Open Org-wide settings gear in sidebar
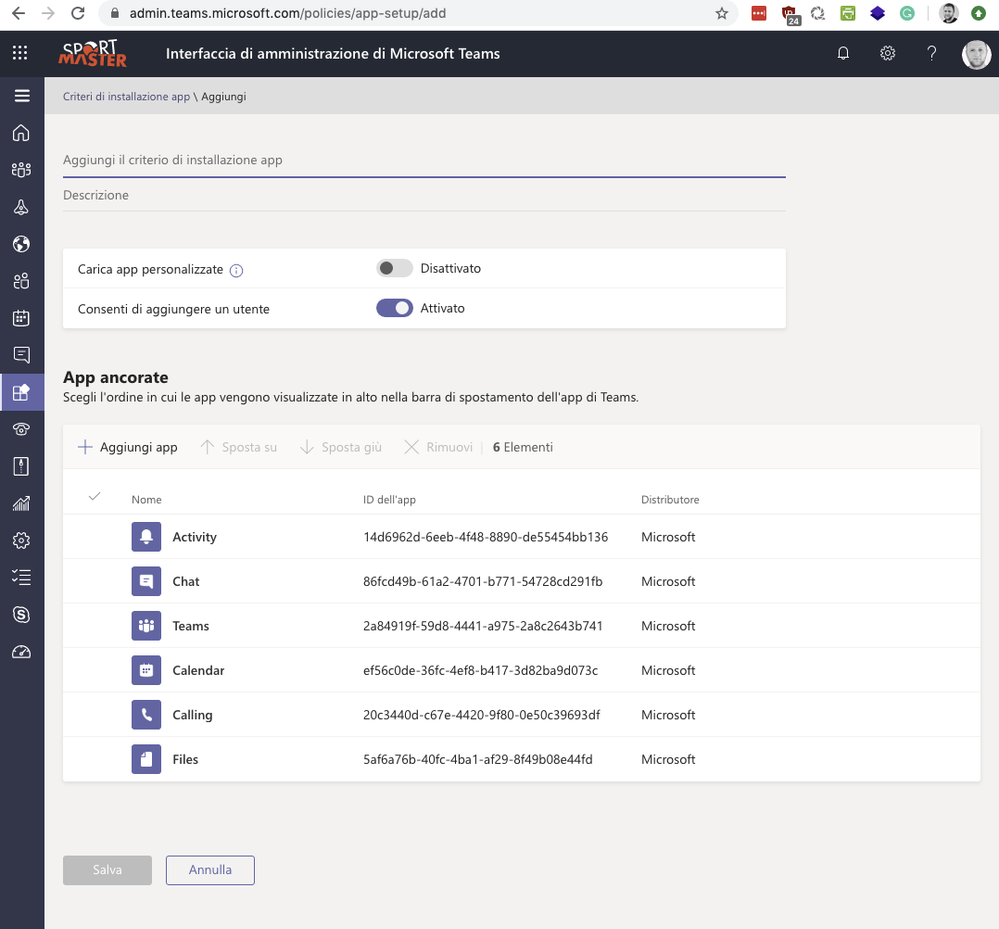Viewport: 999px width, 929px height. click(21, 540)
